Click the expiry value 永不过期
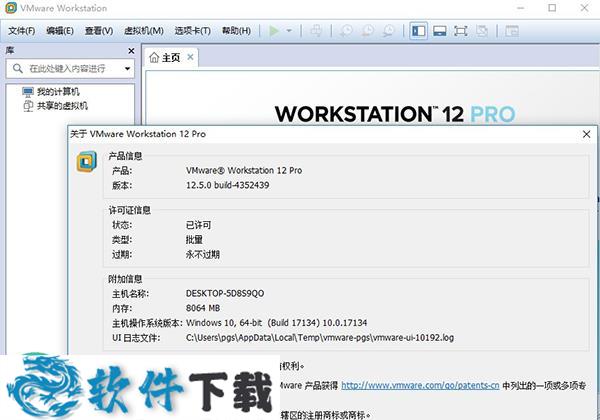Viewport: 600px width, 420px height. (x=203, y=254)
